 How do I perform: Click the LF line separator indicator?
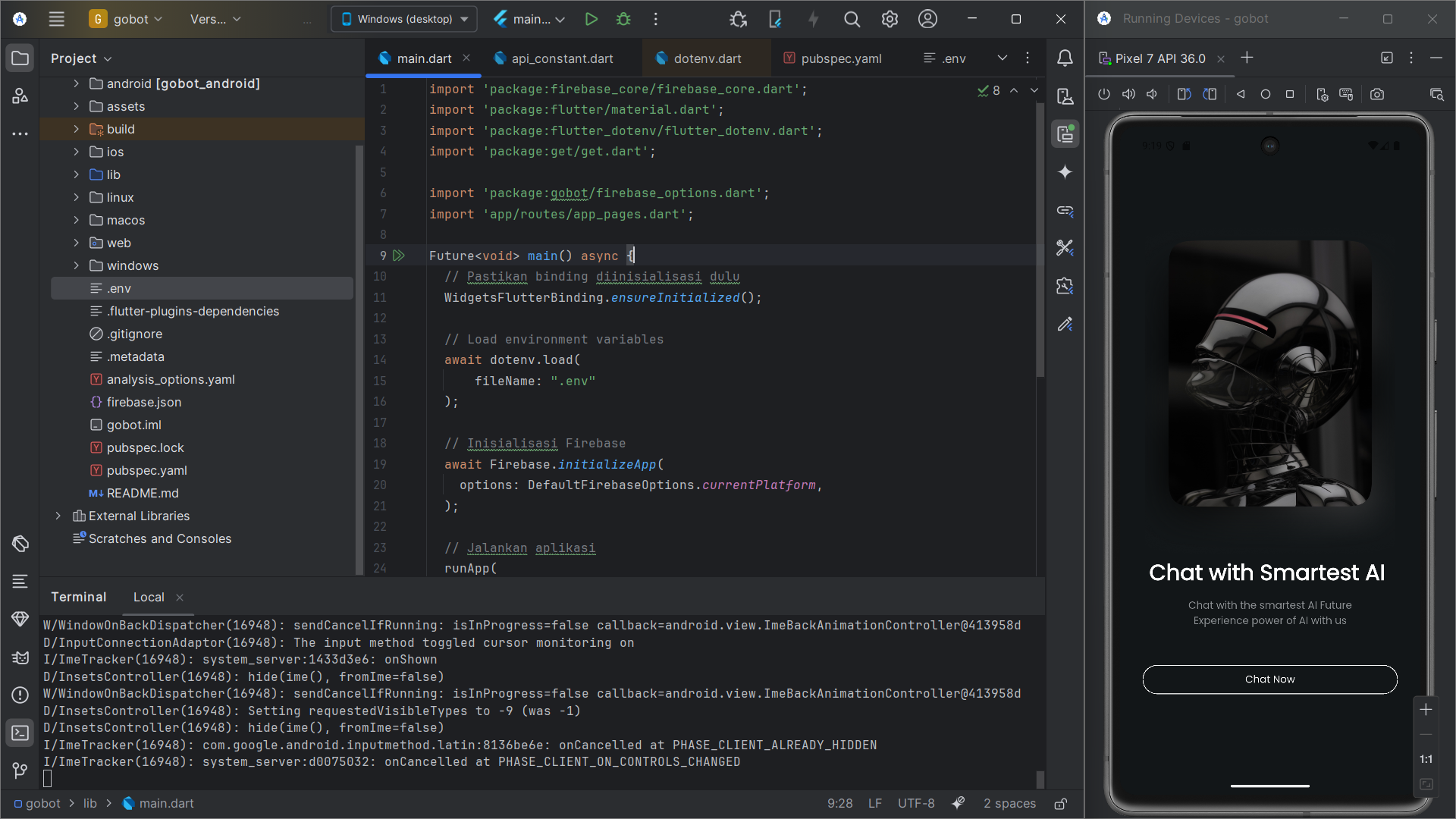point(875,803)
